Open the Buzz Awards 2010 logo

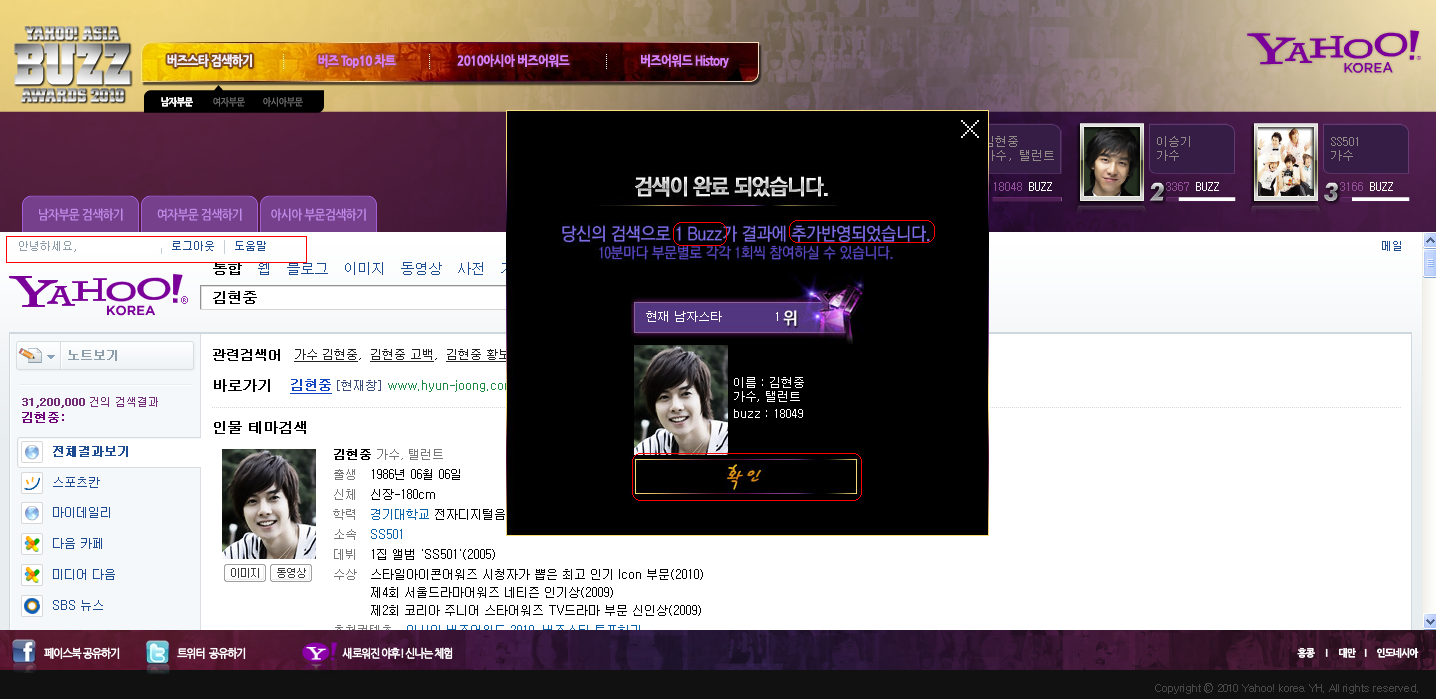click(75, 65)
